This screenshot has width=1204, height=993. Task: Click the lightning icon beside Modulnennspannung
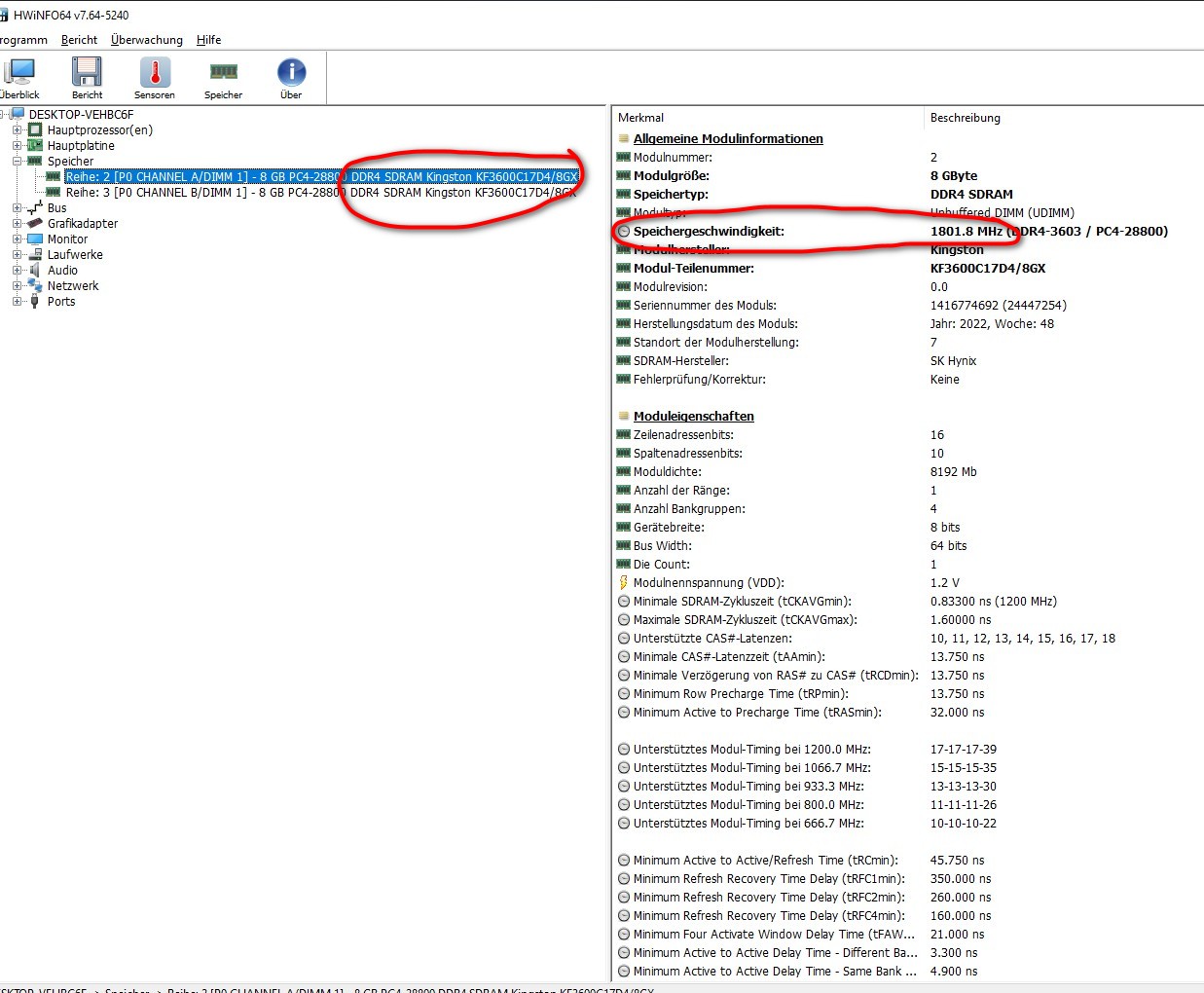pyautogui.click(x=624, y=583)
